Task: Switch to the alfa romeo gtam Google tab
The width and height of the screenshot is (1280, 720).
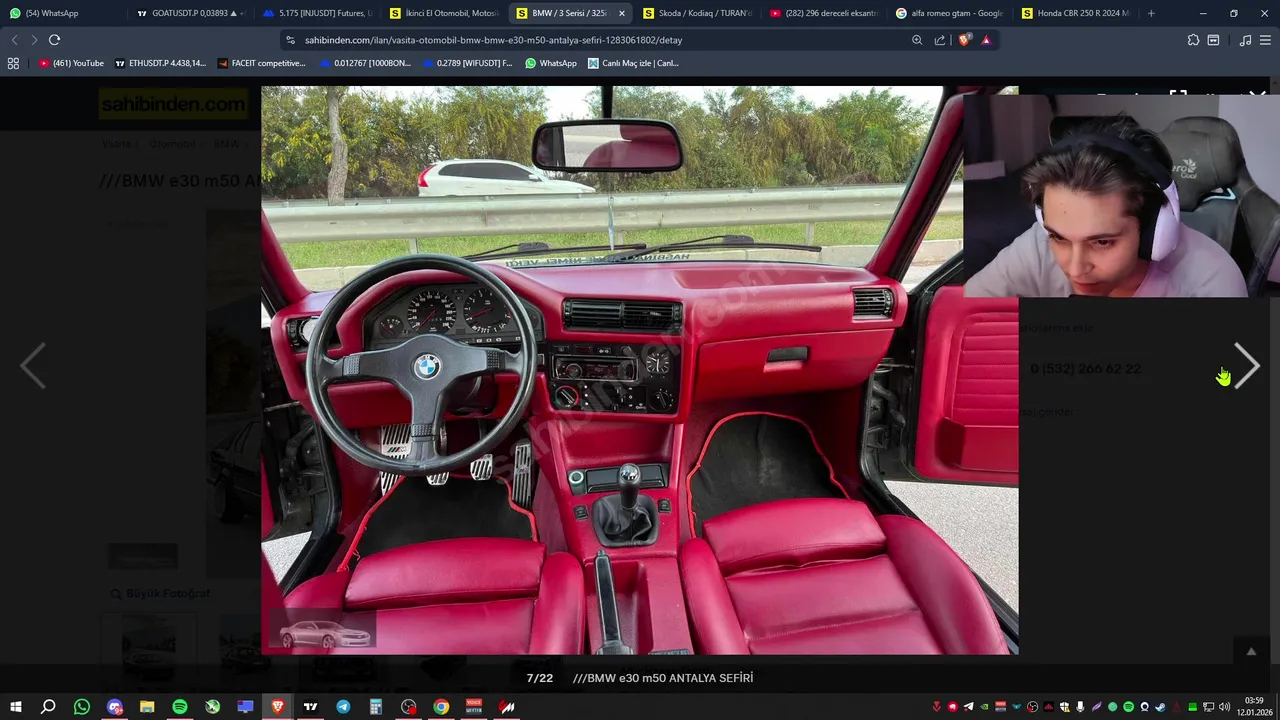Action: pyautogui.click(x=949, y=13)
